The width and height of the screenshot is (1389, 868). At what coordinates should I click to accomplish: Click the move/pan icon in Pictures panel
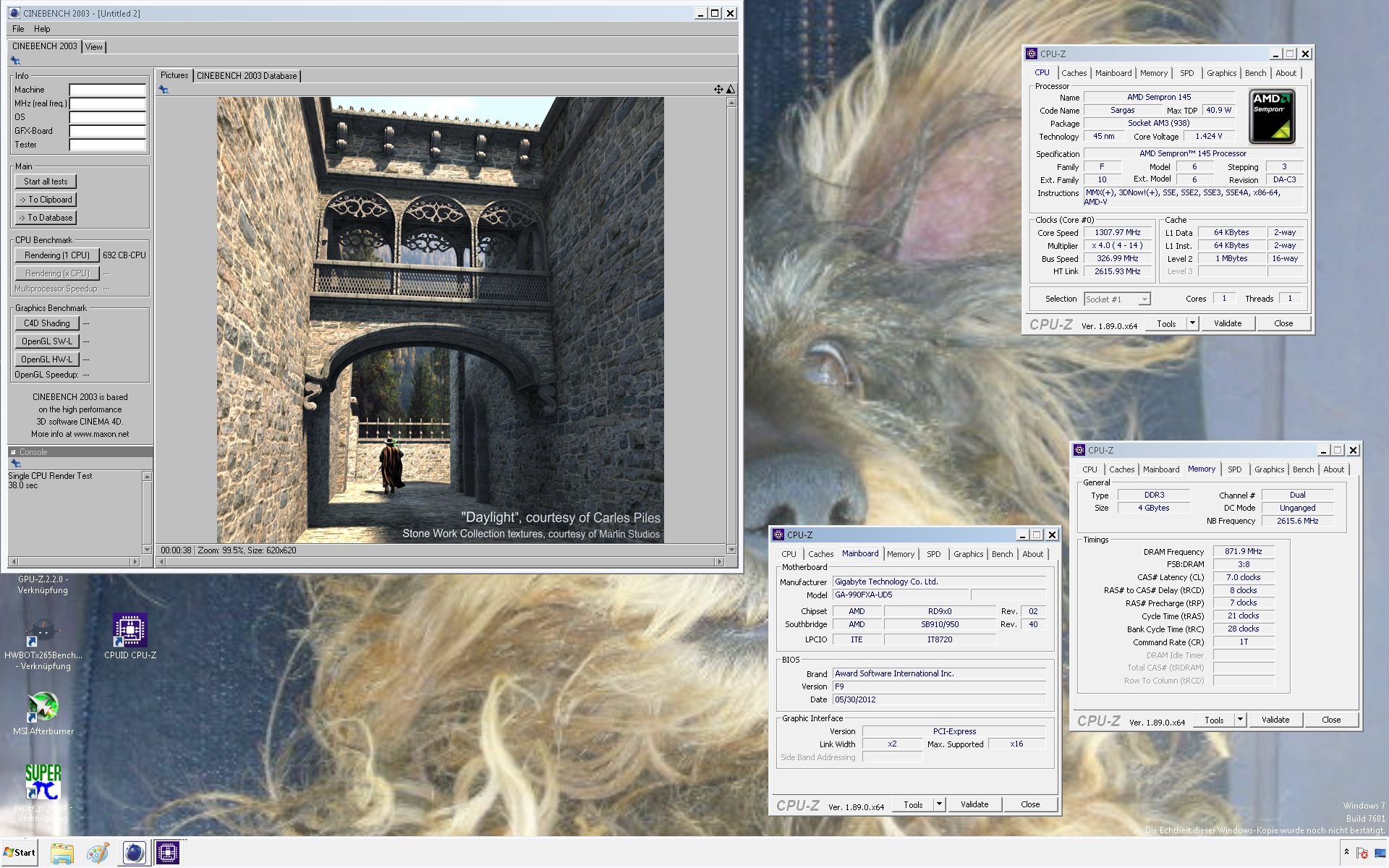pyautogui.click(x=718, y=90)
